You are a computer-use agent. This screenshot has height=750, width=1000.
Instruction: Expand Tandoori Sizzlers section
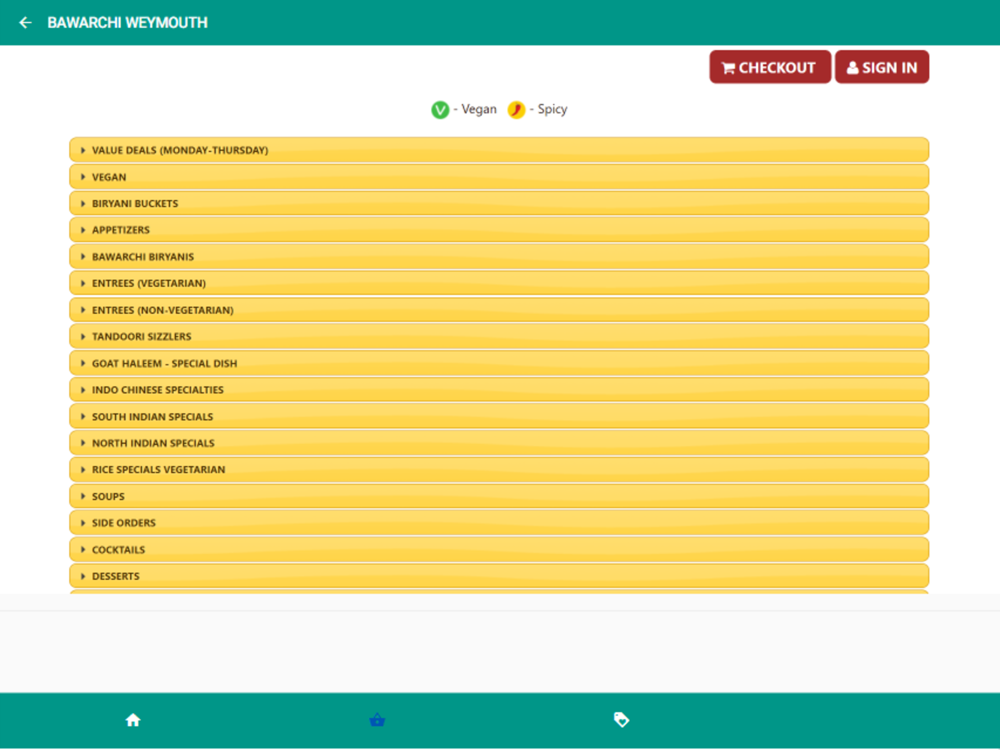(x=499, y=336)
